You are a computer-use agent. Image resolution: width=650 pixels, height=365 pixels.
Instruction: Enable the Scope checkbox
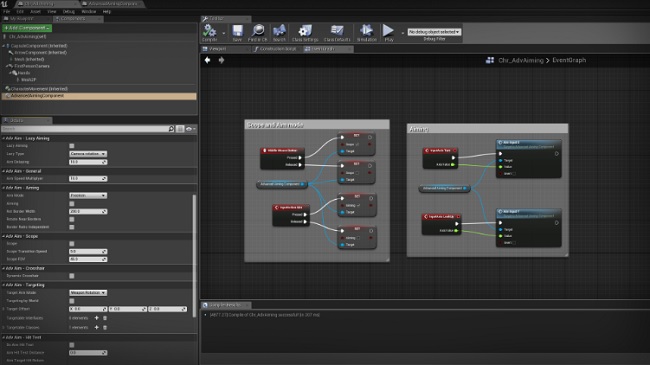click(x=72, y=243)
